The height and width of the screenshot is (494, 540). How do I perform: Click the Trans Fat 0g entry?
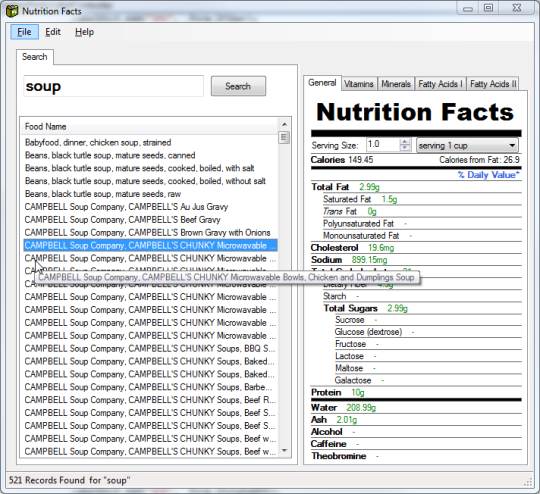tap(350, 211)
